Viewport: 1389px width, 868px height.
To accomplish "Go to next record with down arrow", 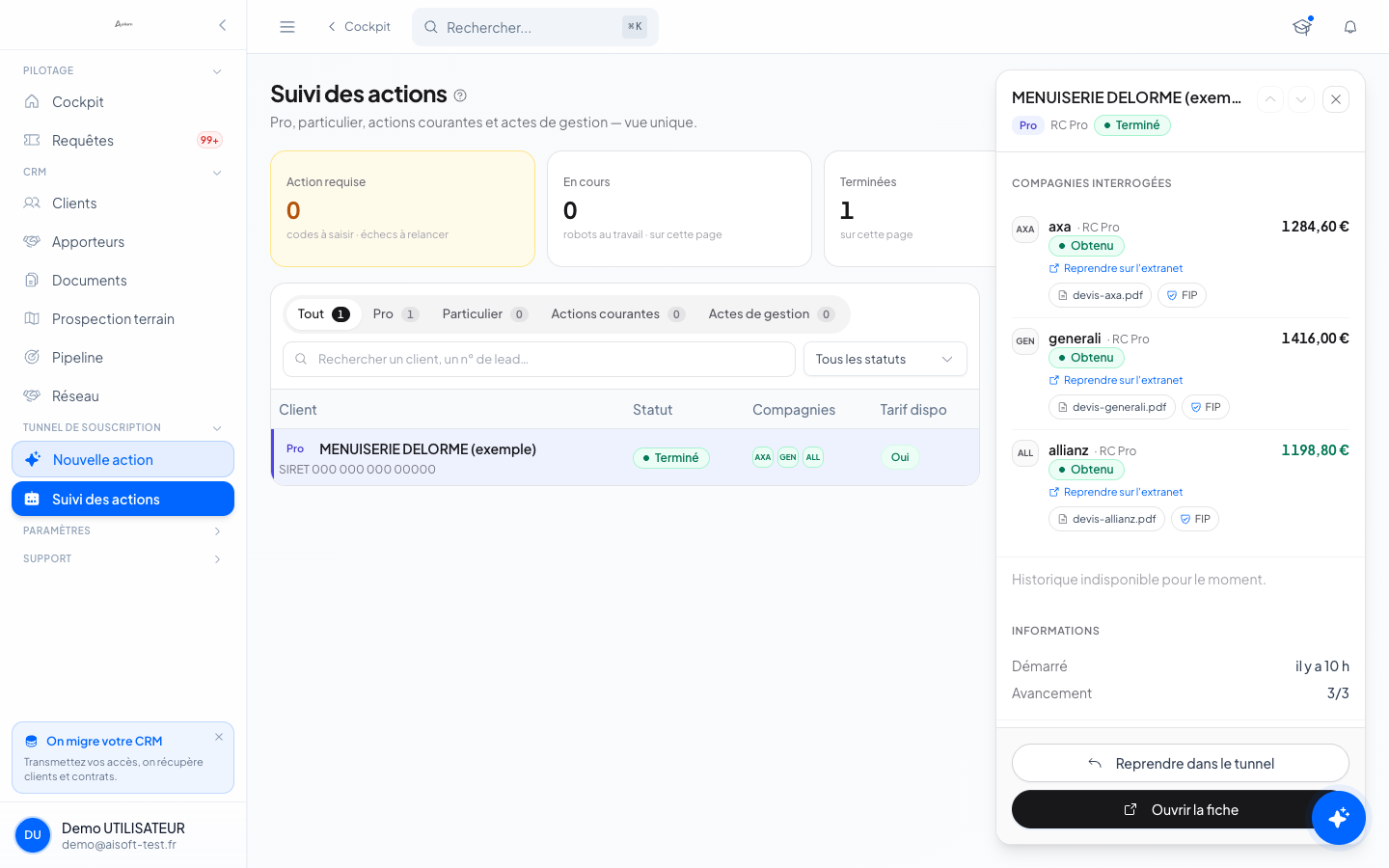I will click(x=1301, y=99).
